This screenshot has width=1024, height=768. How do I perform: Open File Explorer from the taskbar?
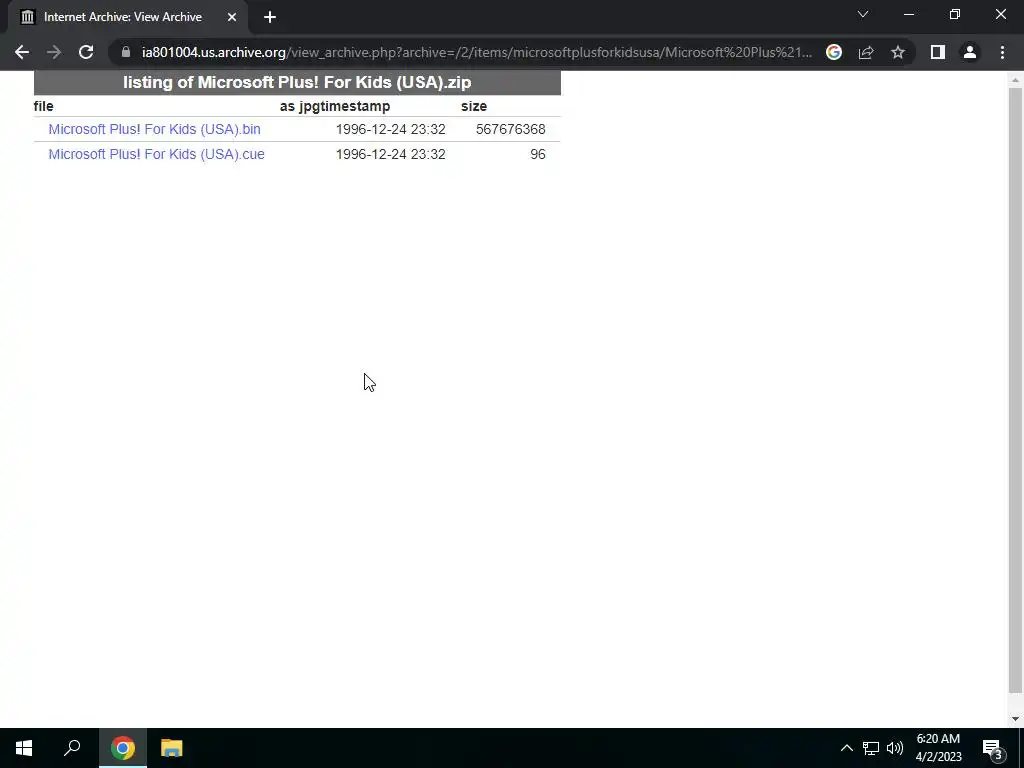click(x=172, y=748)
